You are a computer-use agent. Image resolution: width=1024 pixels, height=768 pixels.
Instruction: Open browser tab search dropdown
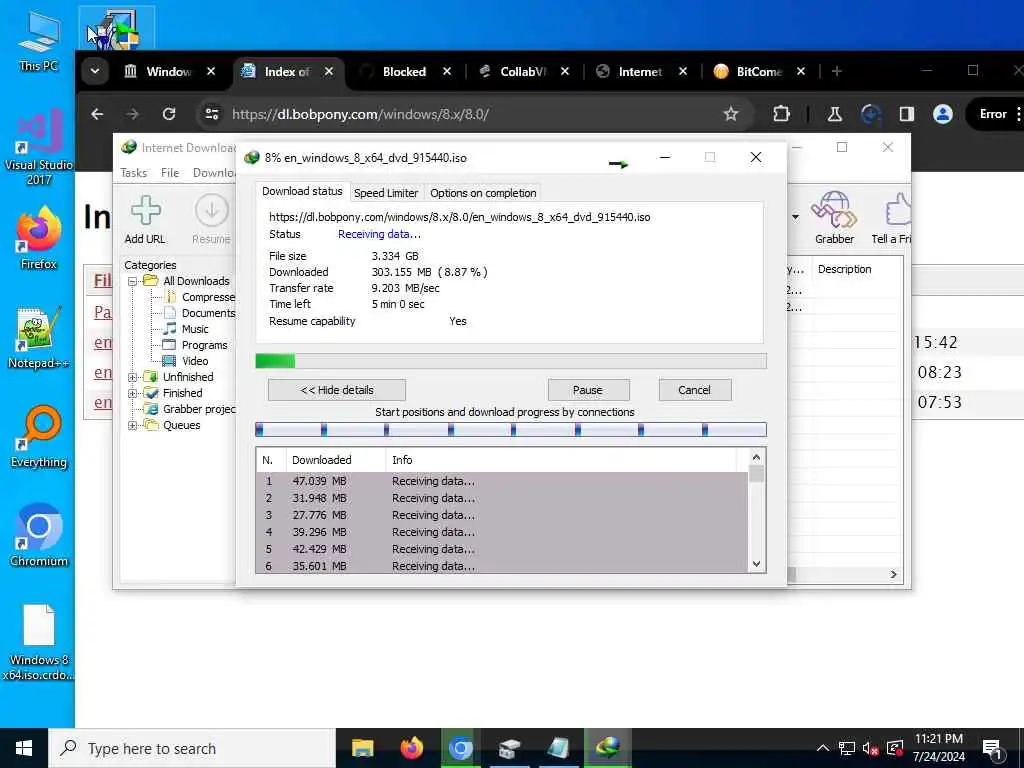(95, 71)
